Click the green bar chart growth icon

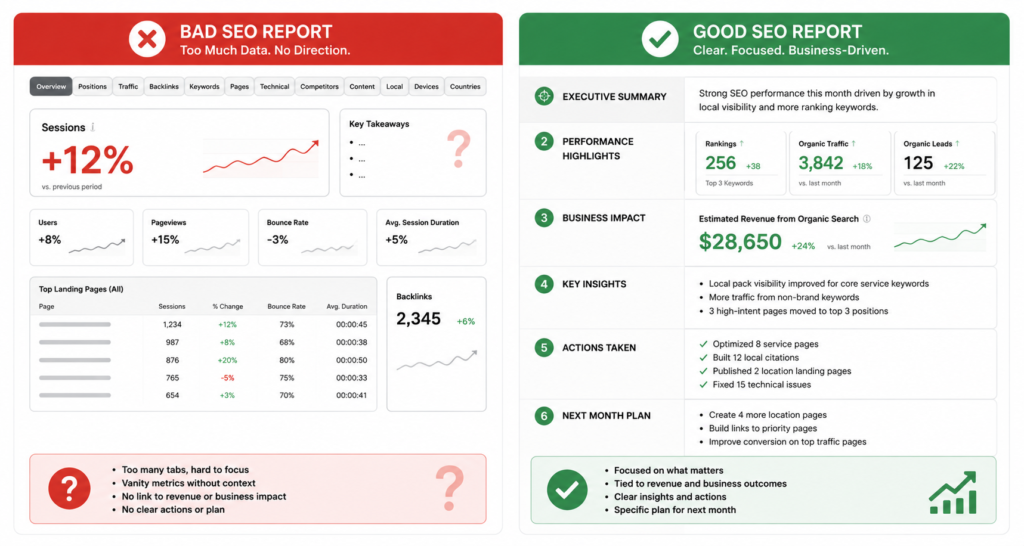coord(953,492)
